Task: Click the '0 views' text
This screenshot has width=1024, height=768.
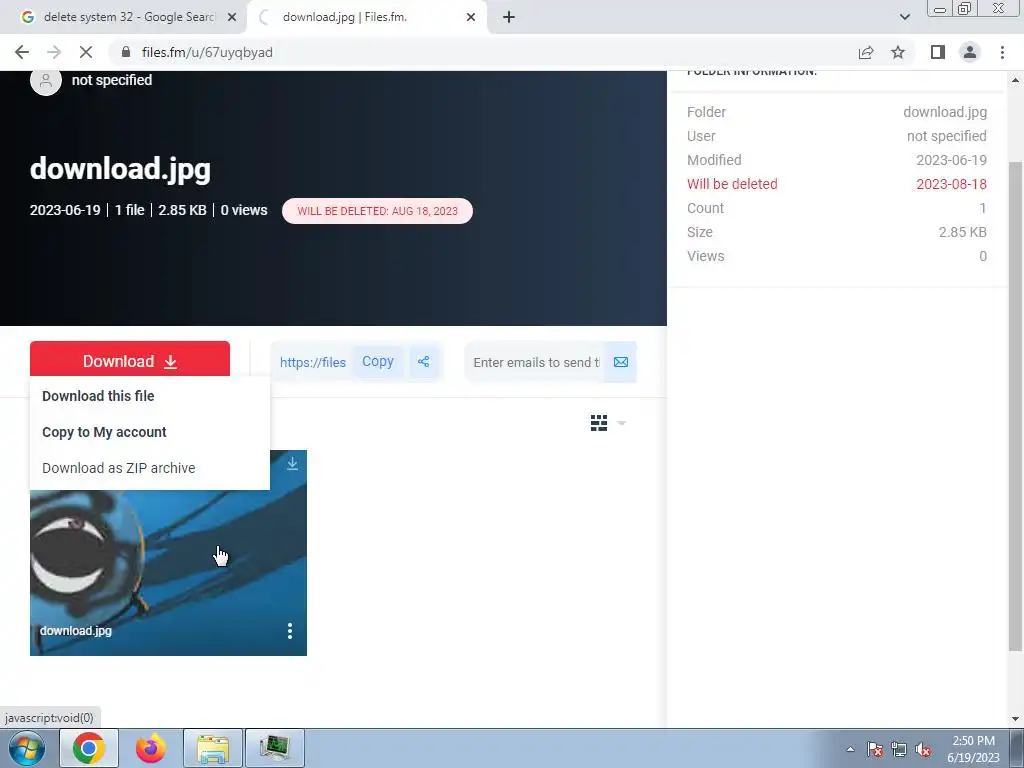Action: pyautogui.click(x=244, y=210)
